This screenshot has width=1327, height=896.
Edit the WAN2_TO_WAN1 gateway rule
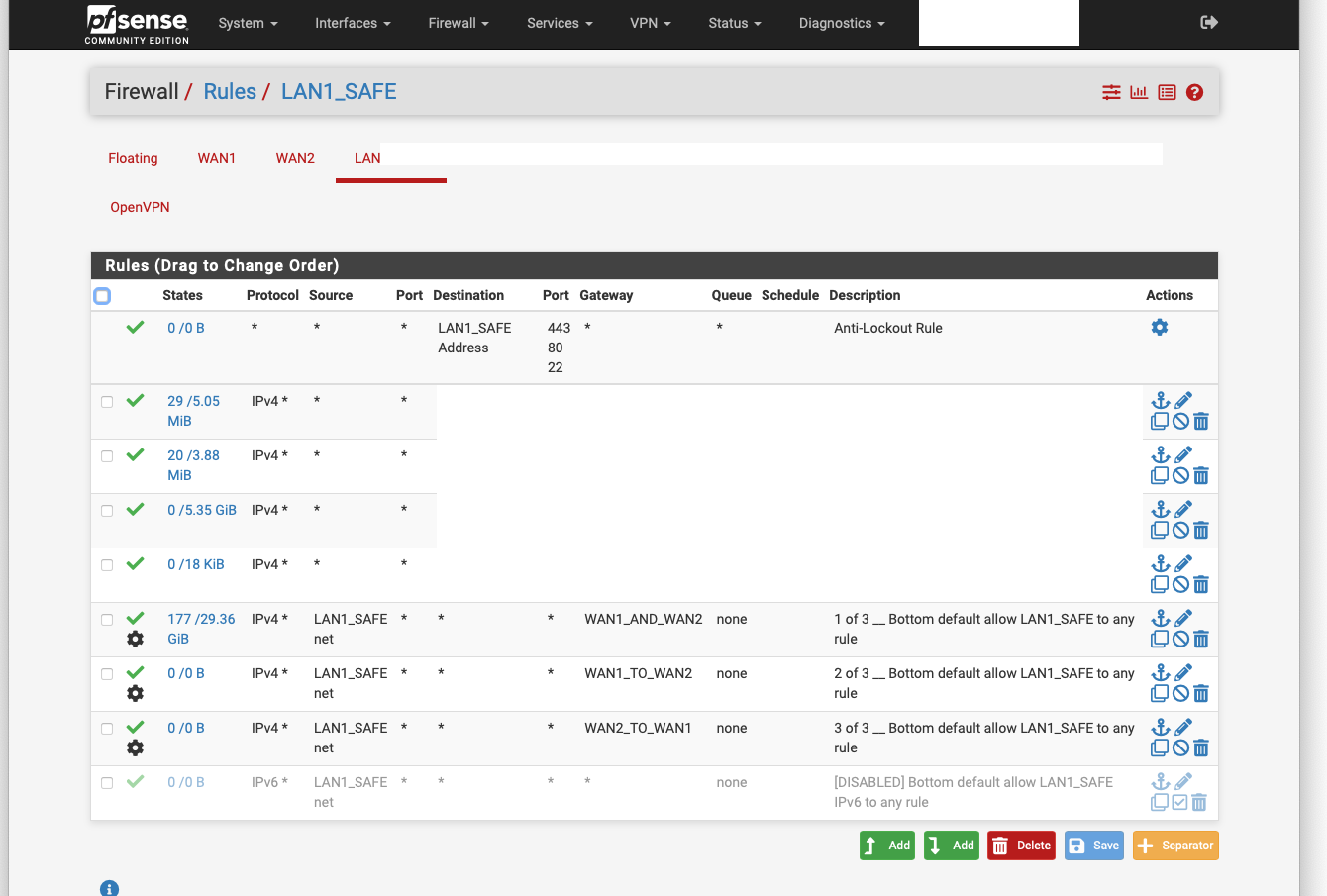pyautogui.click(x=1183, y=727)
